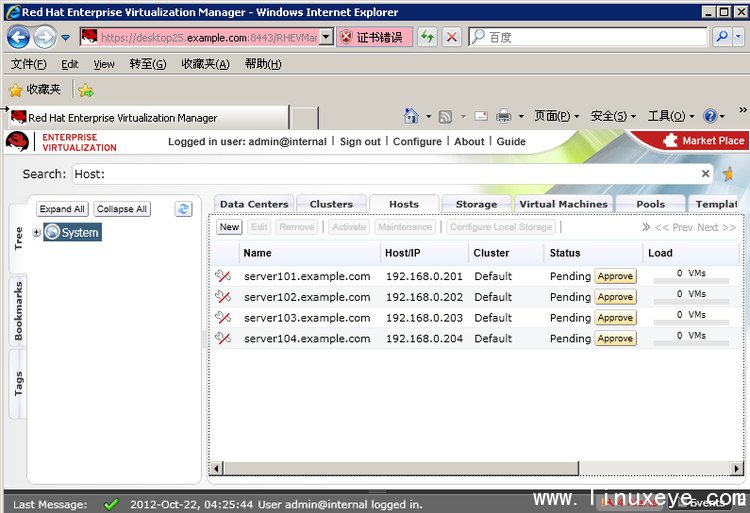Open search provider dropdown arrow
750x513 pixels.
click(738, 37)
